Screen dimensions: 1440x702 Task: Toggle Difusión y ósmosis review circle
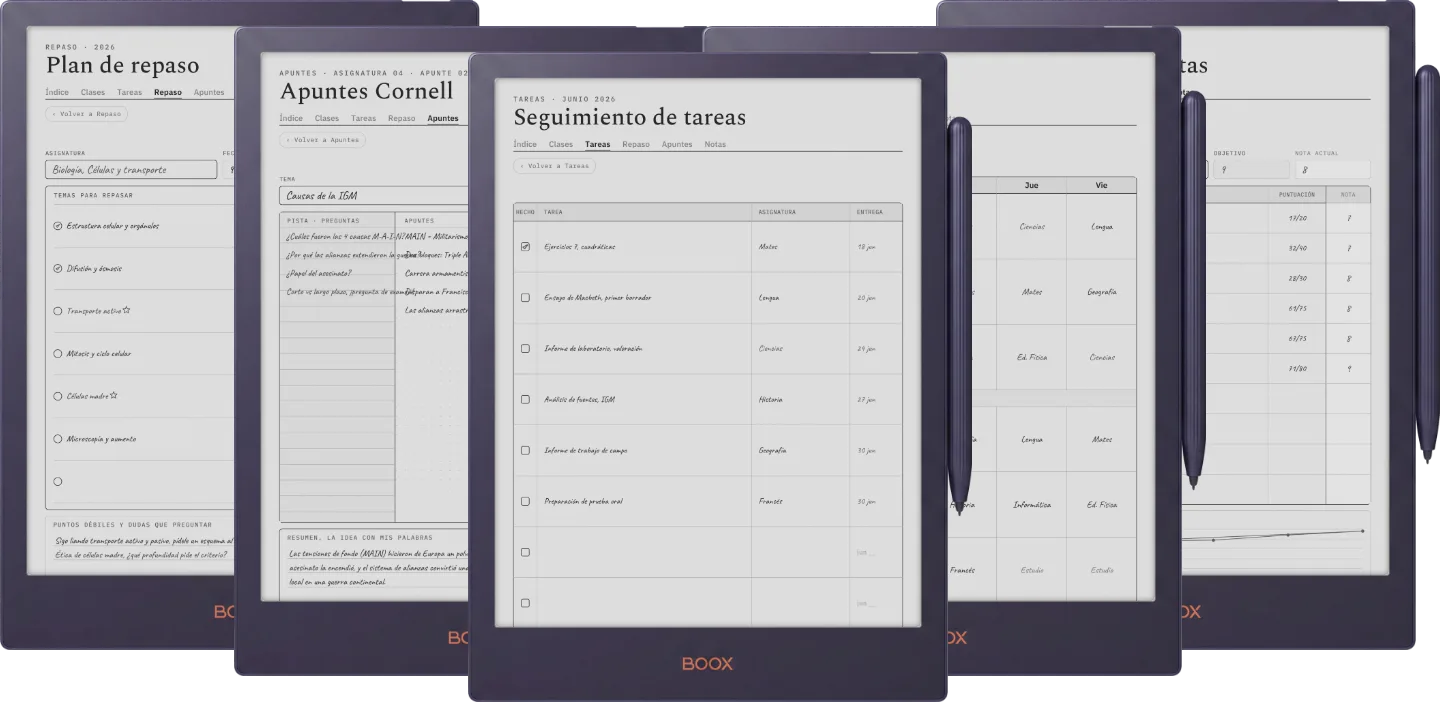point(58,268)
